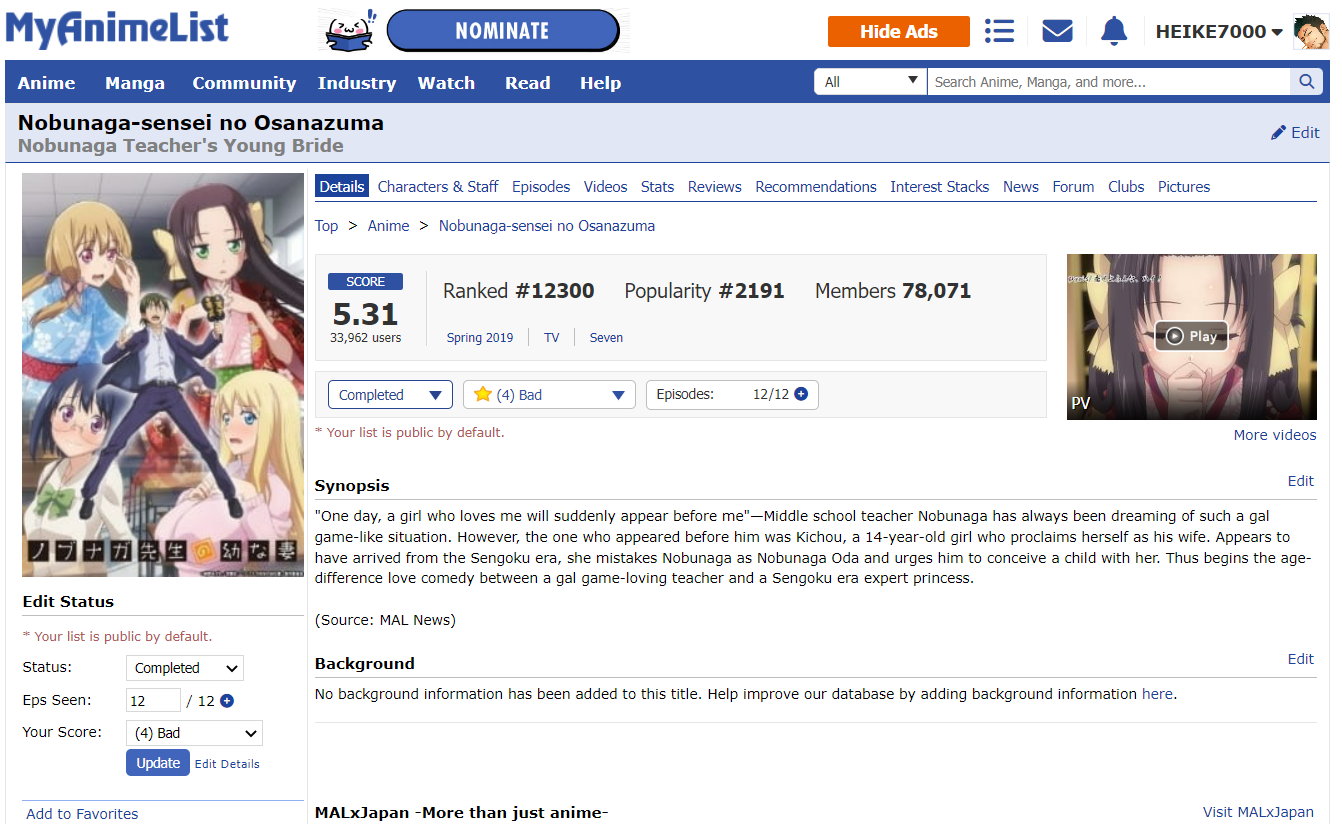Click the Visit MALxJapan link
Image resolution: width=1342 pixels, height=824 pixels.
click(1258, 812)
